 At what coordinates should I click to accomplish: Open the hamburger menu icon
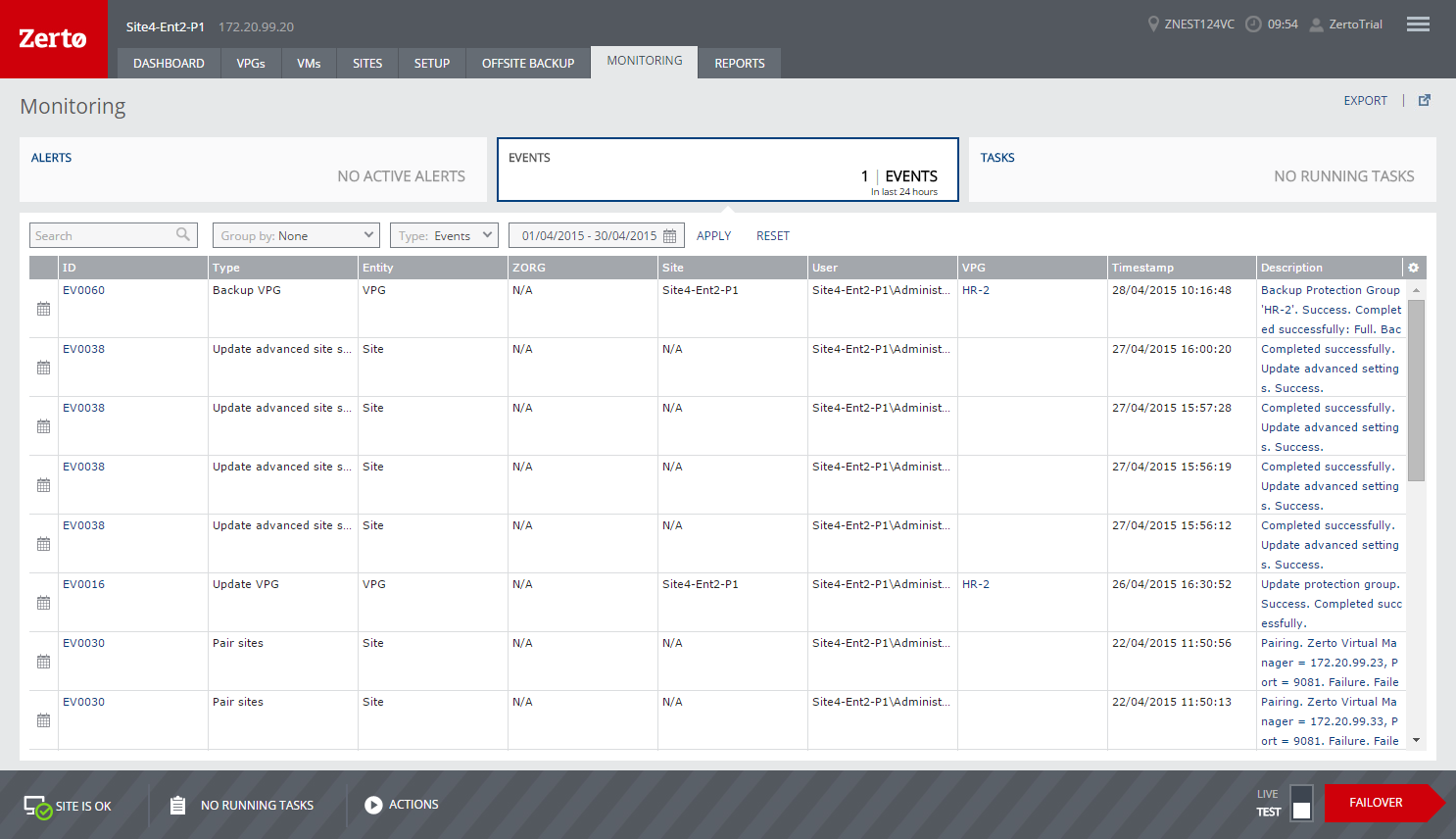(1418, 25)
